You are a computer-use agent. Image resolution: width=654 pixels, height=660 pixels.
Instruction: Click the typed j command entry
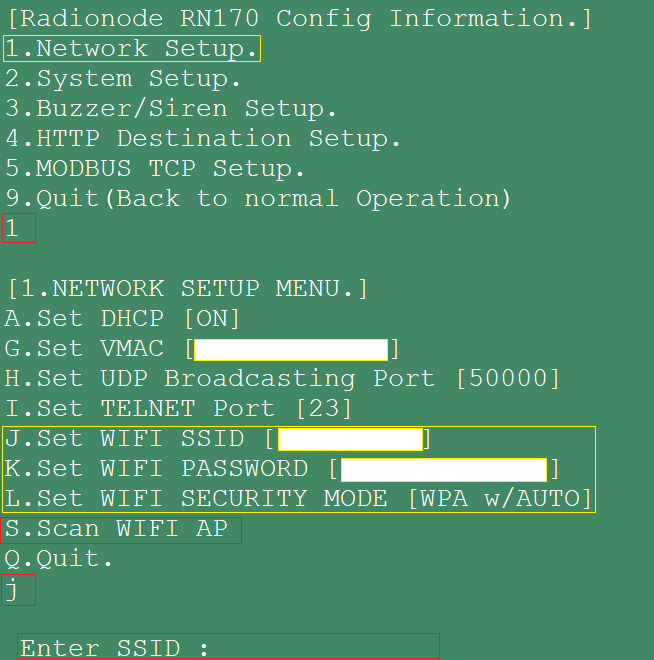point(19,590)
